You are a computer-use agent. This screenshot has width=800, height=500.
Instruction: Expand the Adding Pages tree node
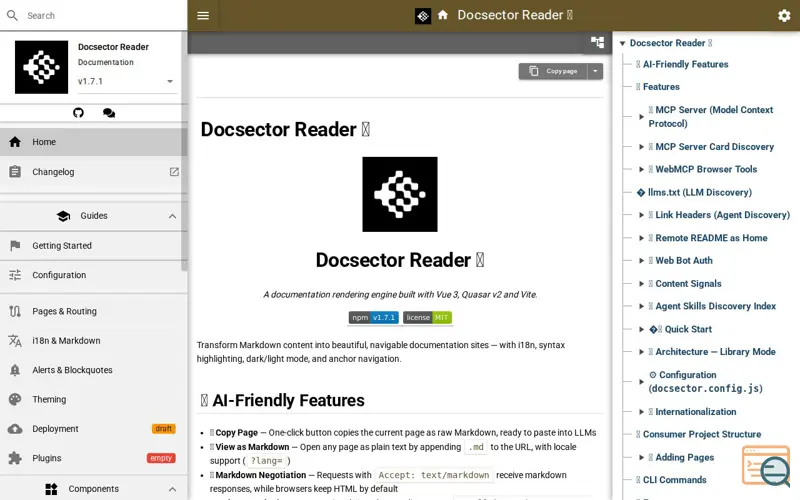click(x=641, y=457)
